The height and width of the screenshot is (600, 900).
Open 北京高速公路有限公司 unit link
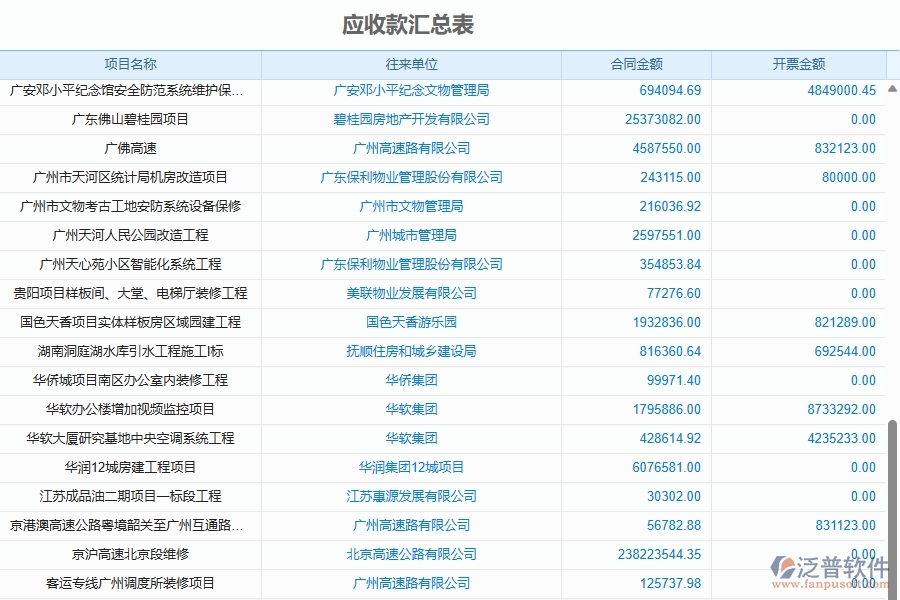410,554
